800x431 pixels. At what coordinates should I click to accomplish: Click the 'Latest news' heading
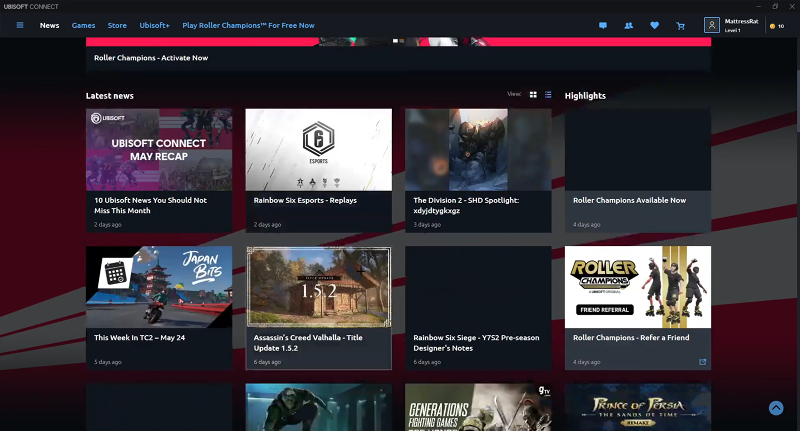tap(110, 96)
